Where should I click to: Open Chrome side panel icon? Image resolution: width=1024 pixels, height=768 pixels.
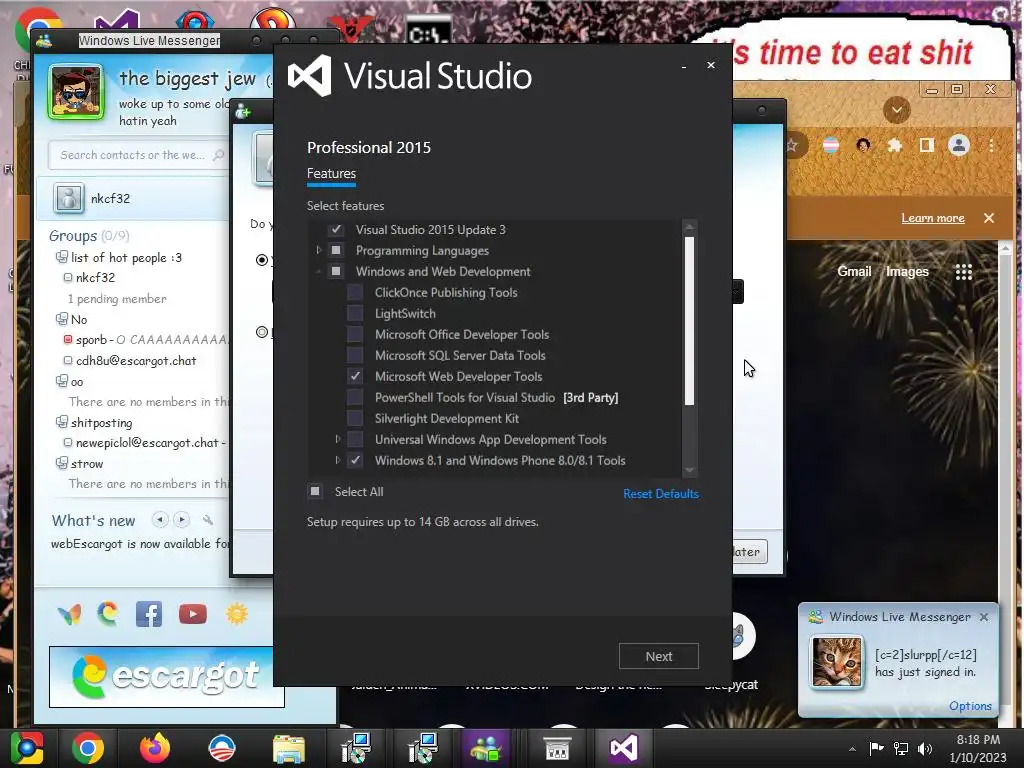[x=927, y=145]
